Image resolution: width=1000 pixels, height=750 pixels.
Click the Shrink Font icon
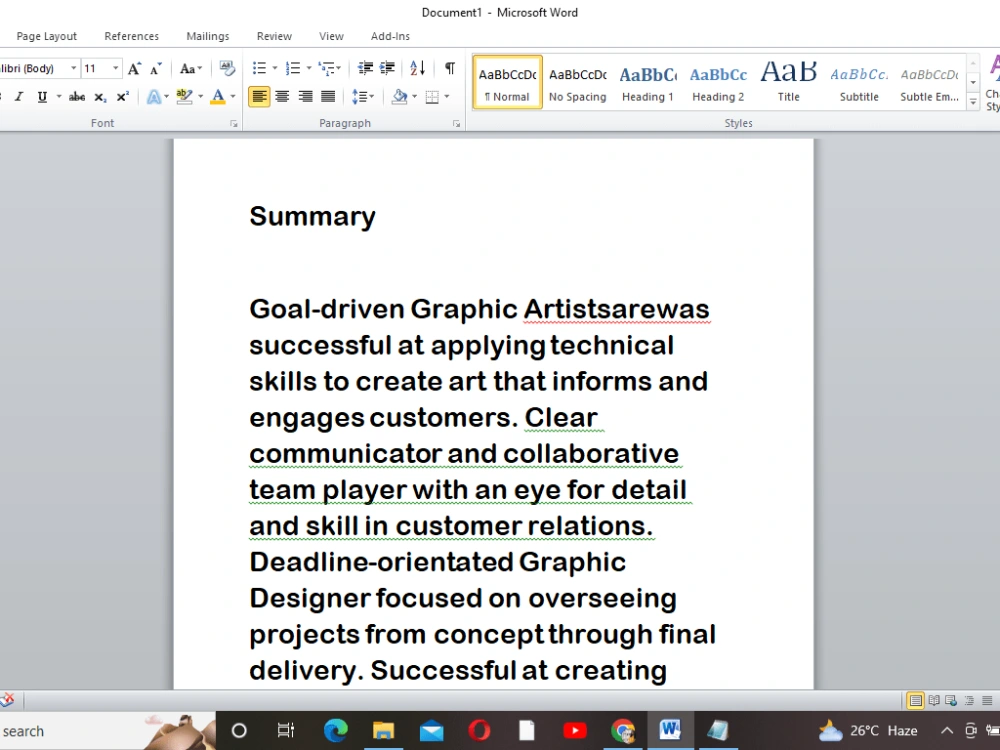click(x=156, y=68)
